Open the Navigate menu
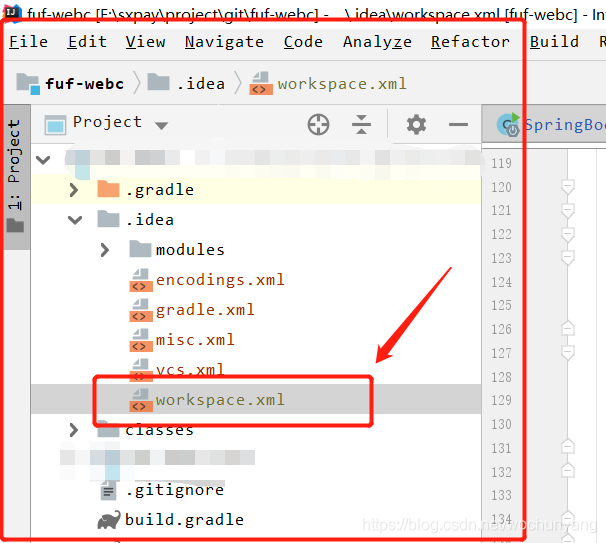Viewport: 606px width, 543px height. tap(224, 41)
